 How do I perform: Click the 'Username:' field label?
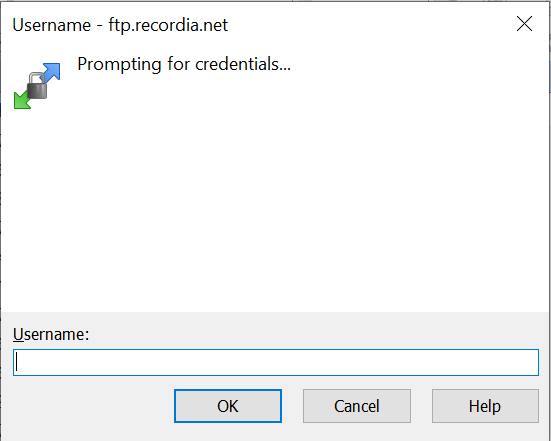click(x=51, y=334)
